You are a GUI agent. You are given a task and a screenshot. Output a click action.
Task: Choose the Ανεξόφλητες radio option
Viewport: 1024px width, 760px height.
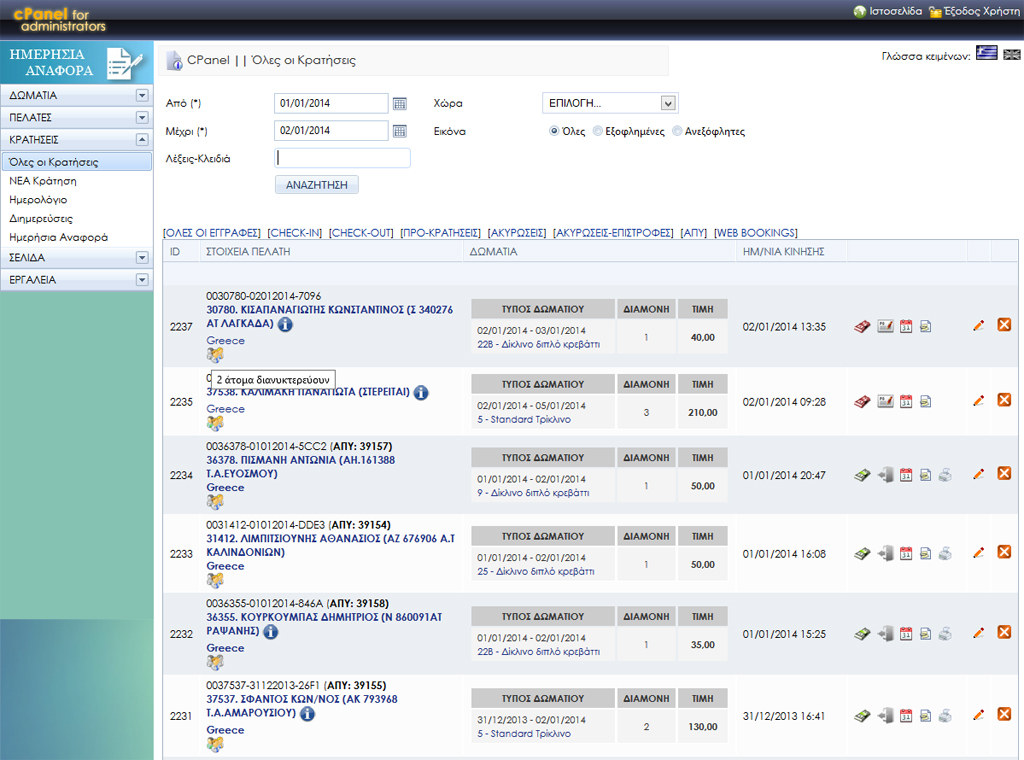point(678,131)
